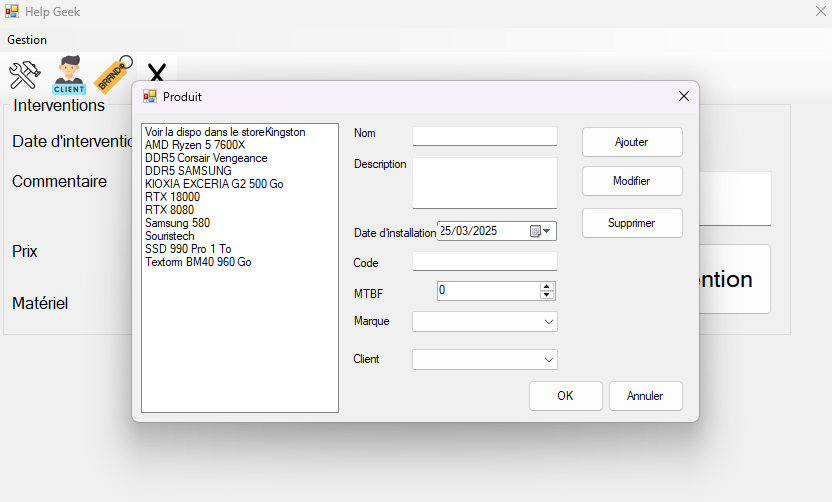
Task: Open the Gestion menu
Action: tap(27, 40)
